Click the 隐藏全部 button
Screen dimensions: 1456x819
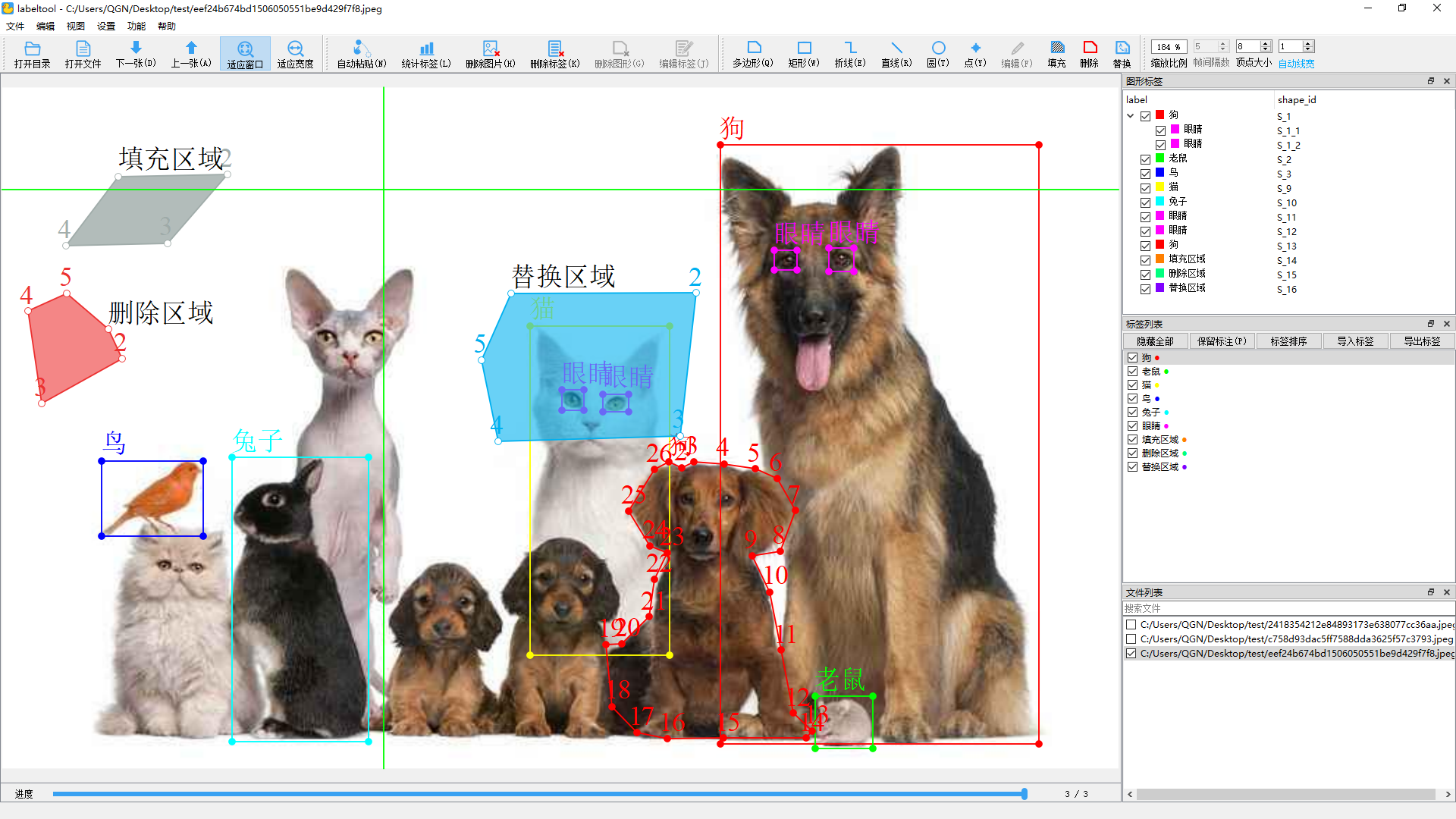1155,341
